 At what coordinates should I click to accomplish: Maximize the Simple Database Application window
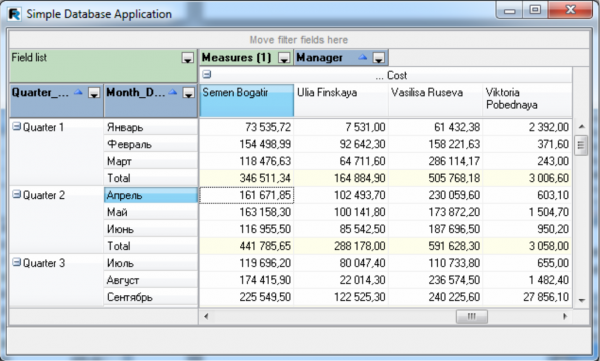535,10
